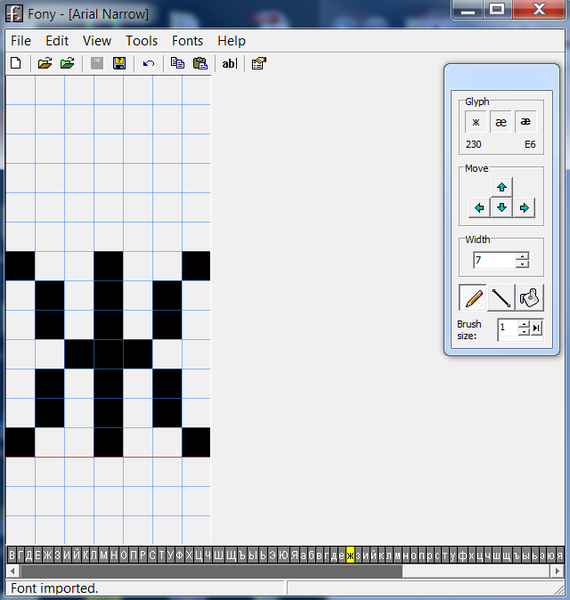Select uppercase Я glyph in strip
This screenshot has height=600, width=570.
click(294, 555)
